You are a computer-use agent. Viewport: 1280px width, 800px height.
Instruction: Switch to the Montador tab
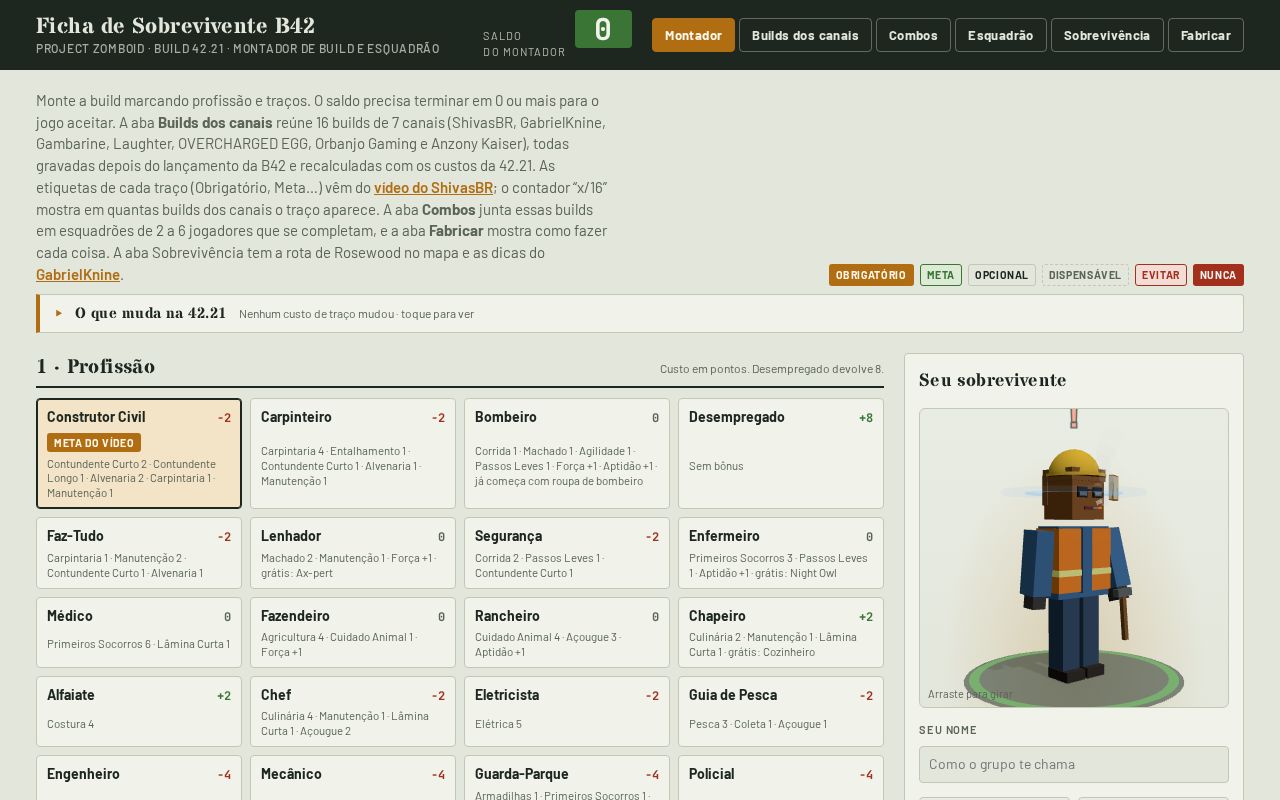693,35
